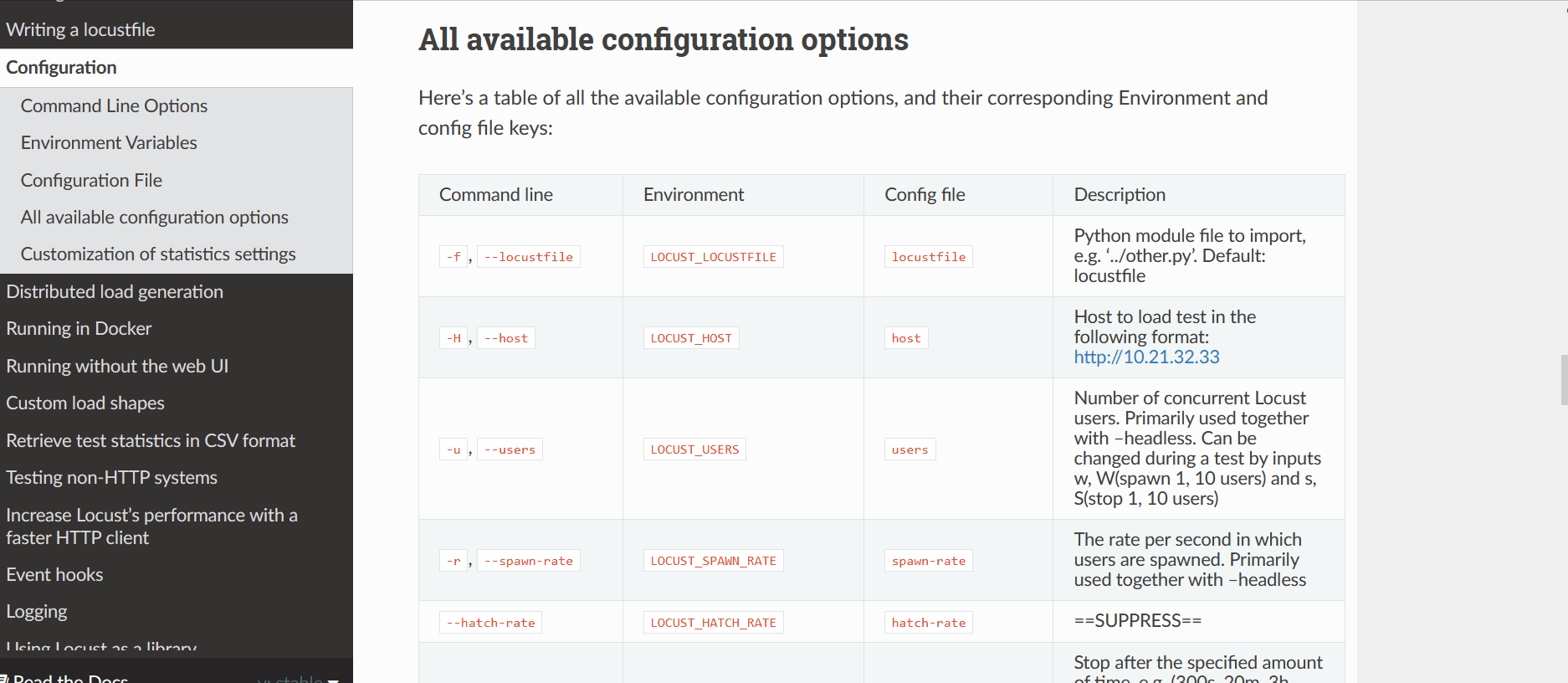Open the Read the Docs book icon
This screenshot has width=1568, height=683.
coord(5,678)
